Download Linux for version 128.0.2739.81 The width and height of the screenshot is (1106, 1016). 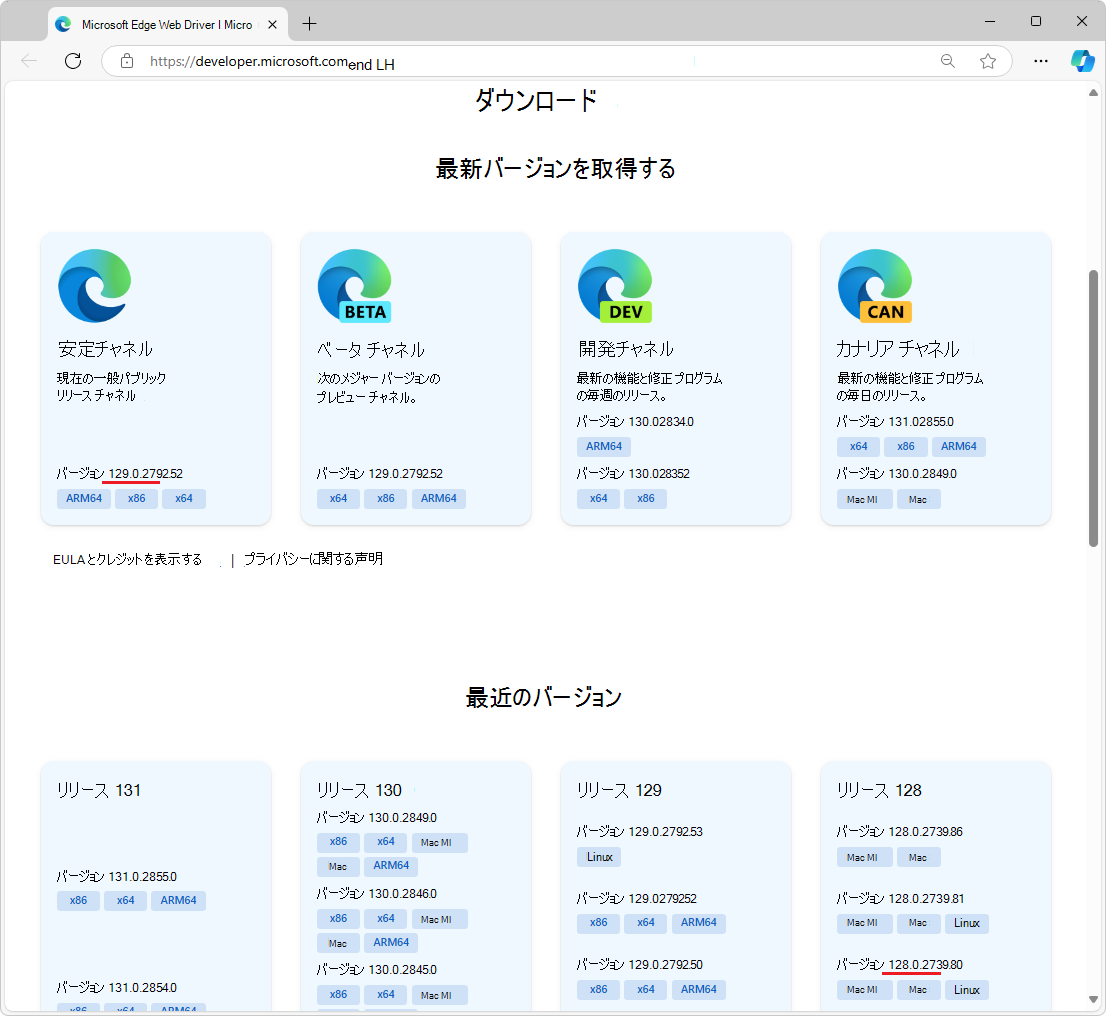[x=967, y=924]
